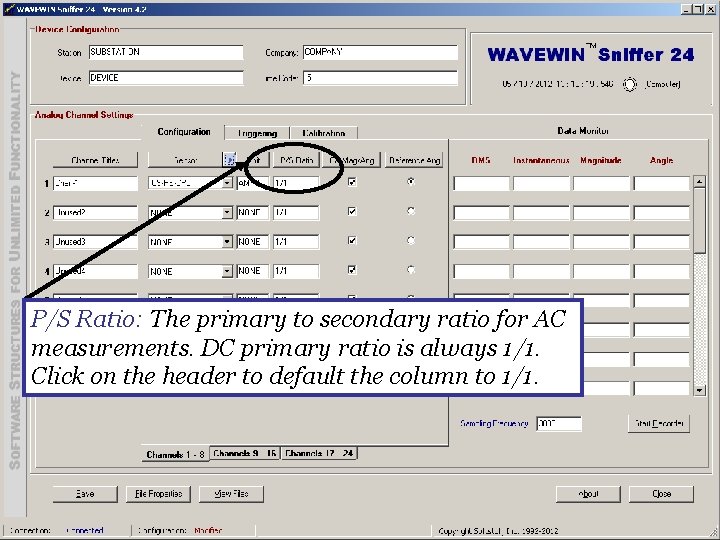Click the data monitor scrollbar down arrow
This screenshot has width=720, height=540.
coord(699,390)
